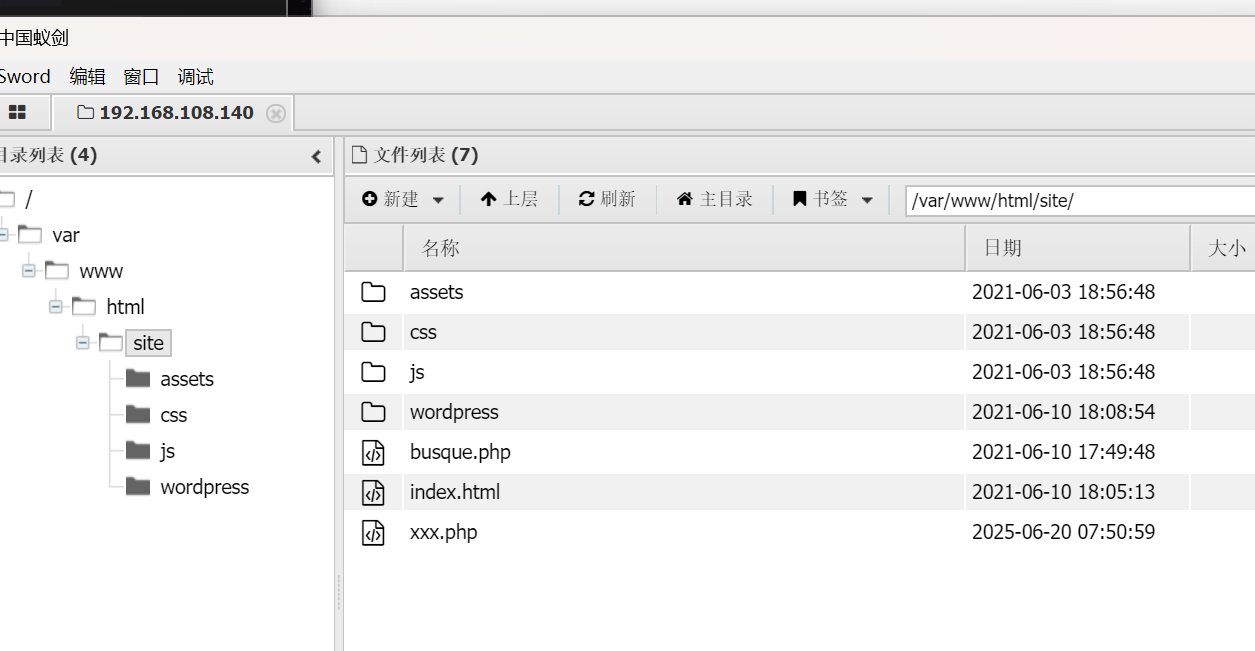The image size is (1255, 651).
Task: Open the 书签 bookmarks dropdown
Action: (833, 199)
